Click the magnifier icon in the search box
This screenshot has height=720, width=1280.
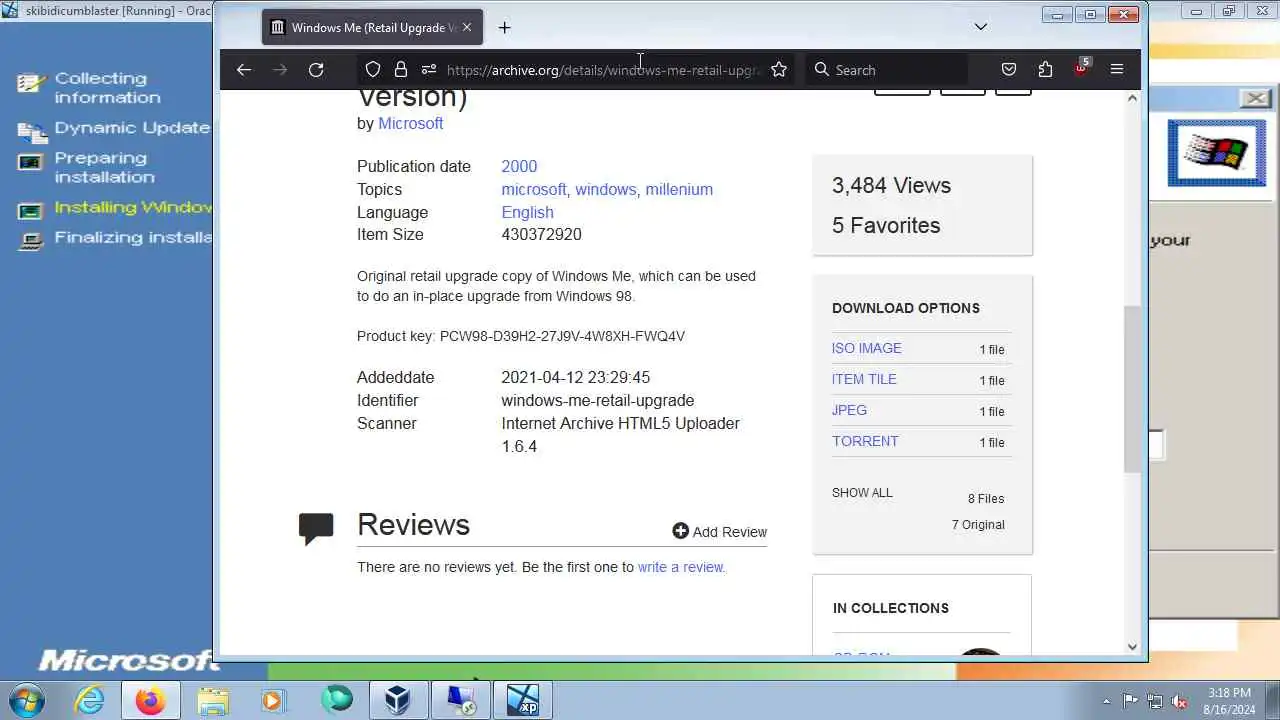pos(822,69)
